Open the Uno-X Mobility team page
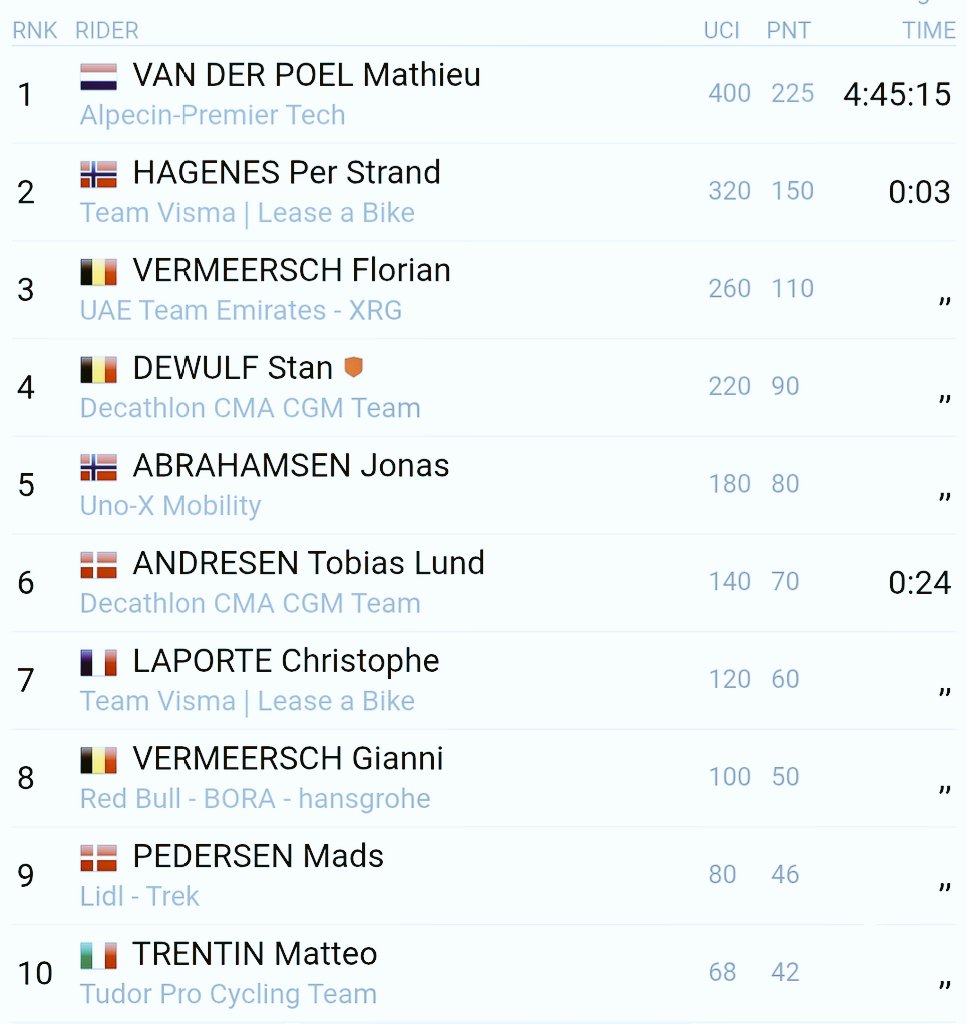 [x=170, y=506]
